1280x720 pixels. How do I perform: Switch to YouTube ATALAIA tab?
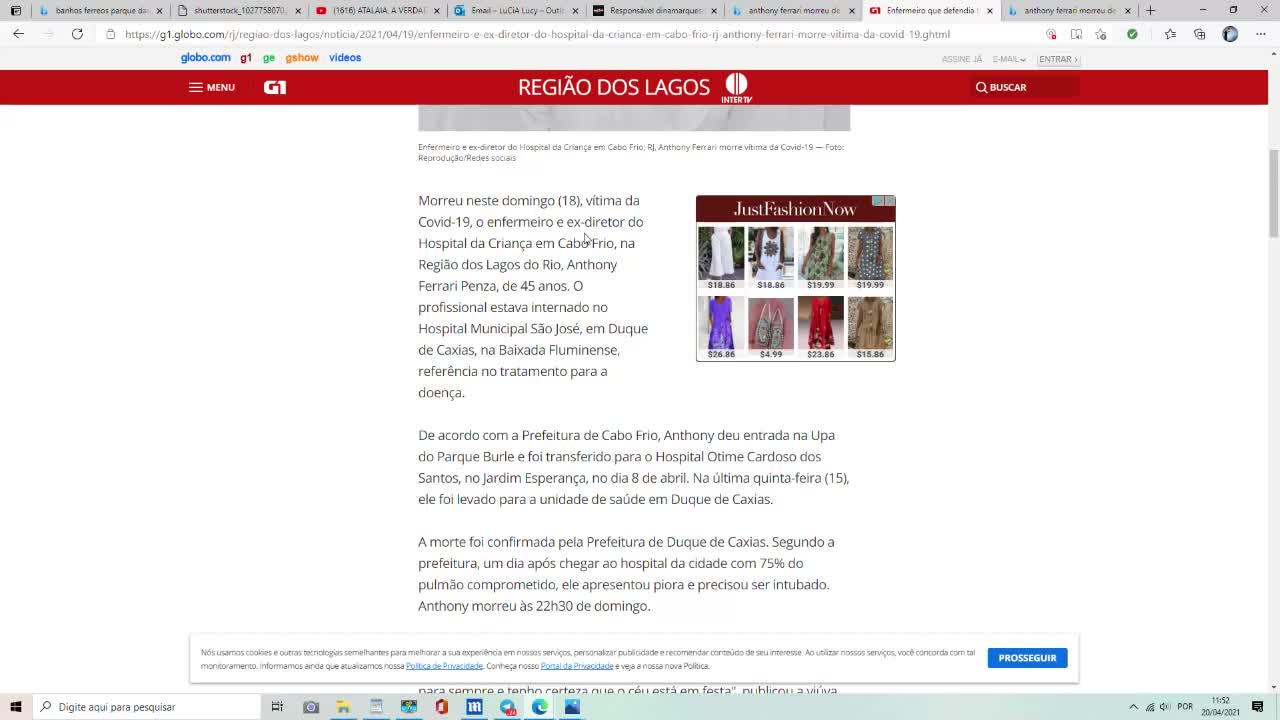(378, 10)
